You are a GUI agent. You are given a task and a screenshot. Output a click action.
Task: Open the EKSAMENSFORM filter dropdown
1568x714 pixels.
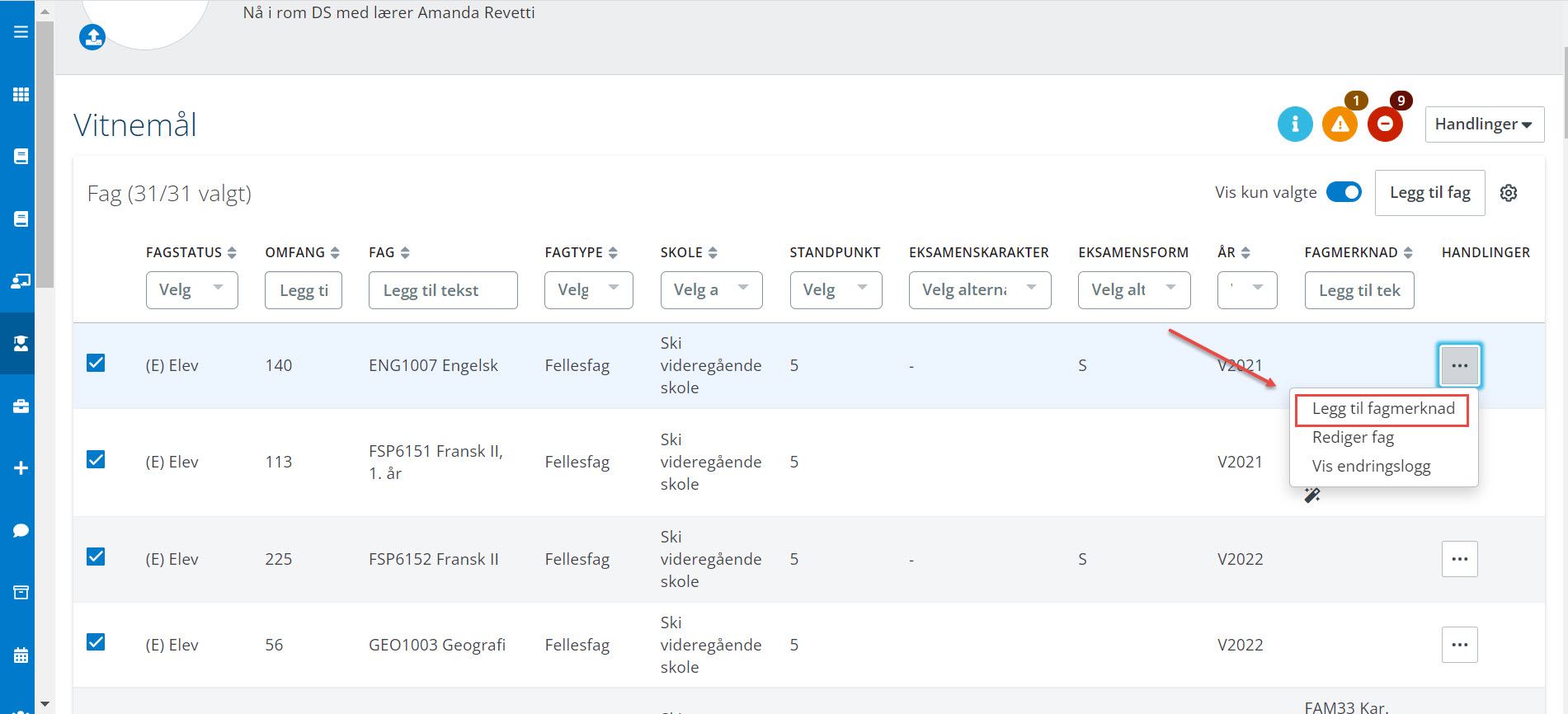pos(1134,290)
